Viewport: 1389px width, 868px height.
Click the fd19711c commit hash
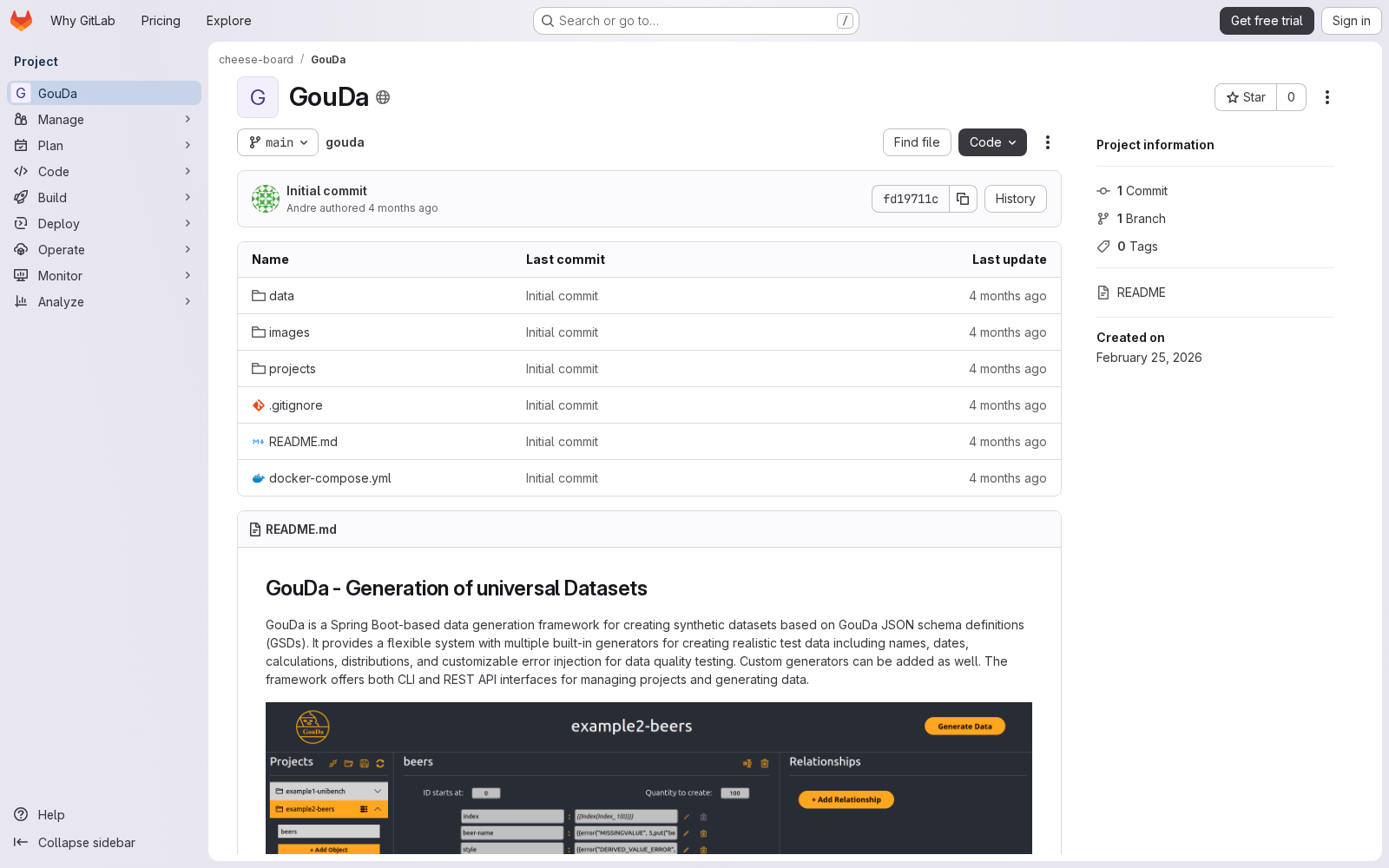coord(911,199)
